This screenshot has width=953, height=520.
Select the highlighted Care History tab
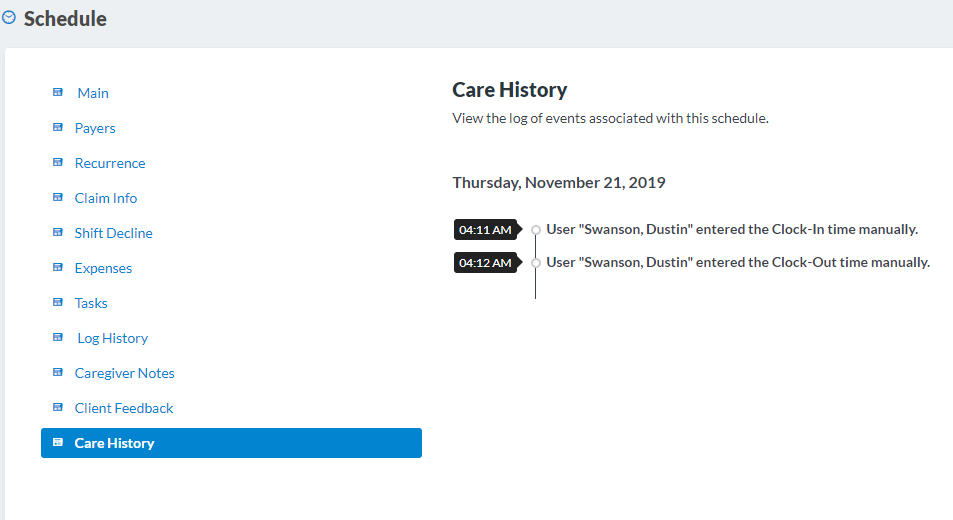[x=231, y=443]
